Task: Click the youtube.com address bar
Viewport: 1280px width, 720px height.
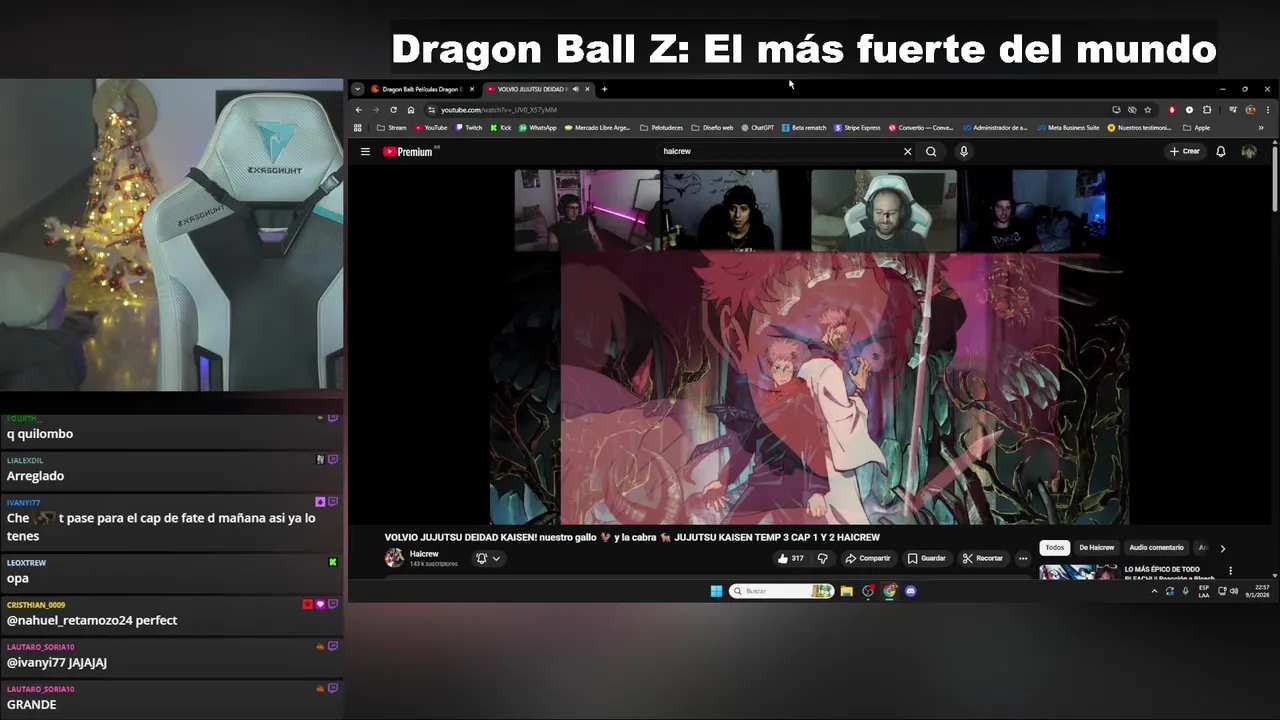Action: [770, 110]
